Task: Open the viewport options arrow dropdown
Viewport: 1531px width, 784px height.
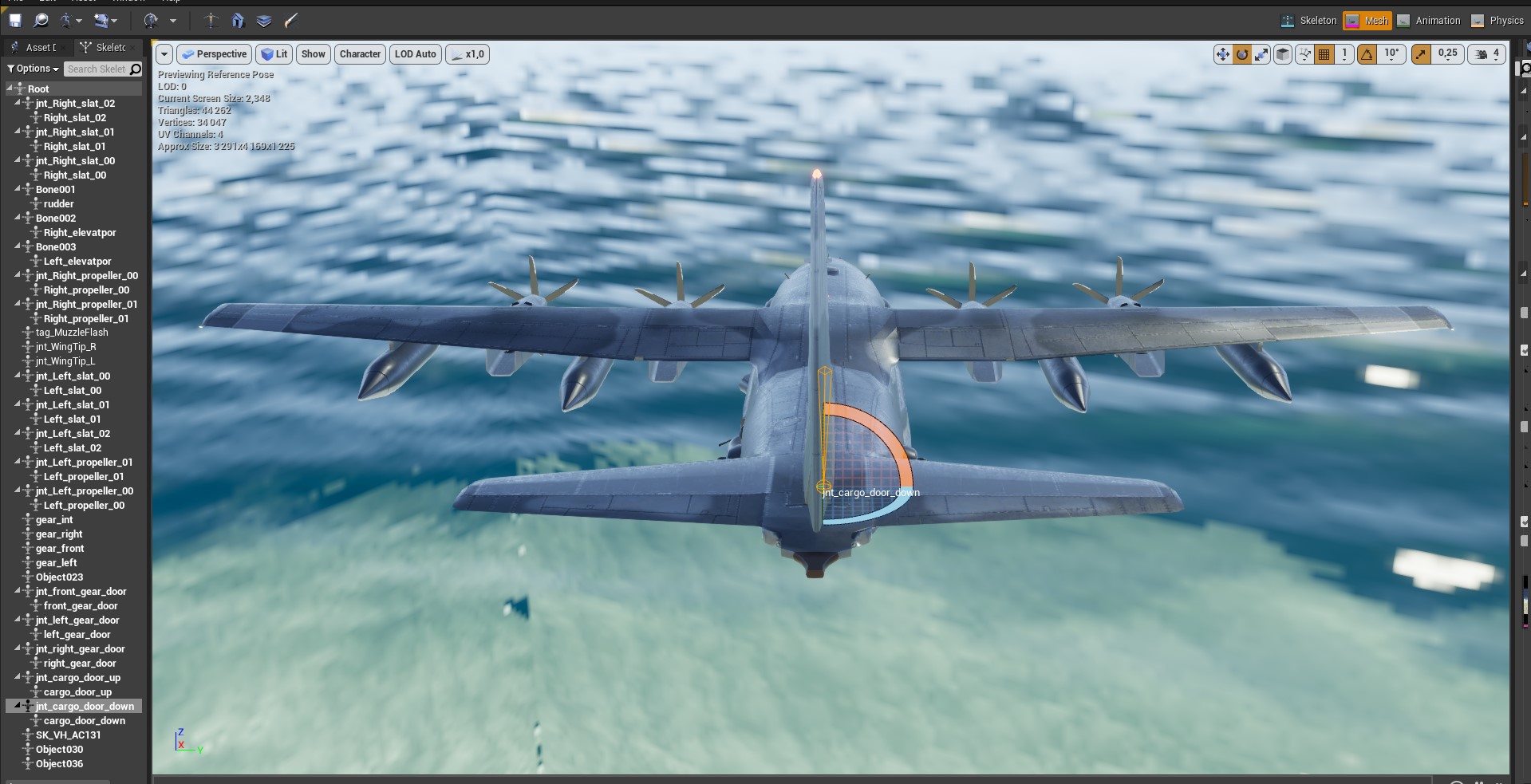Action: tap(164, 54)
